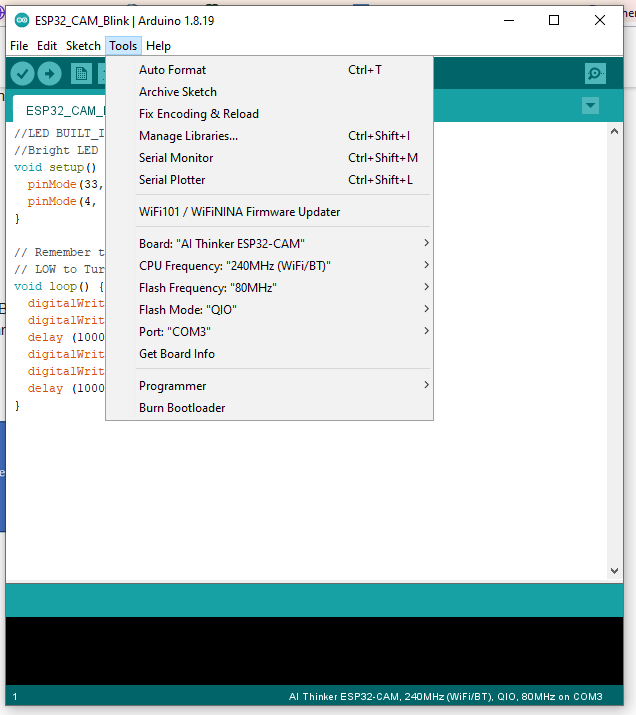This screenshot has width=636, height=715.
Task: Expand the Flash Frequency "80MHz" submenu
Action: tap(269, 287)
